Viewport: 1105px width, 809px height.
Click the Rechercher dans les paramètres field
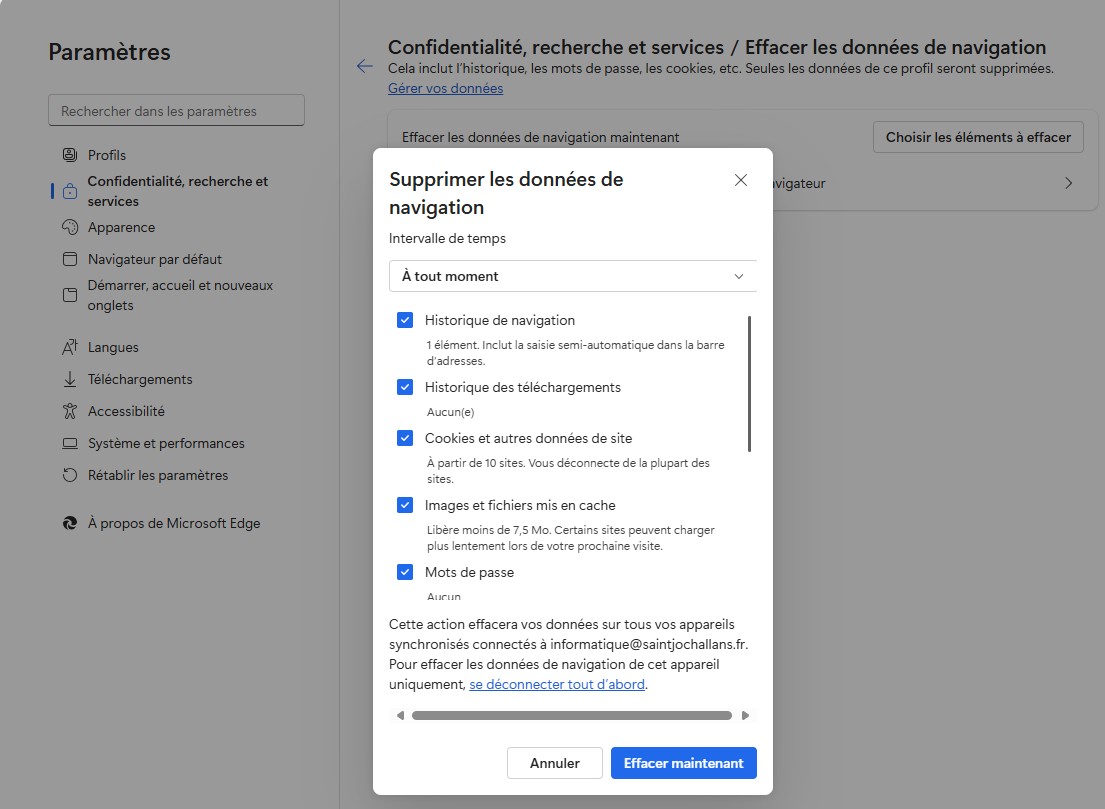(176, 111)
